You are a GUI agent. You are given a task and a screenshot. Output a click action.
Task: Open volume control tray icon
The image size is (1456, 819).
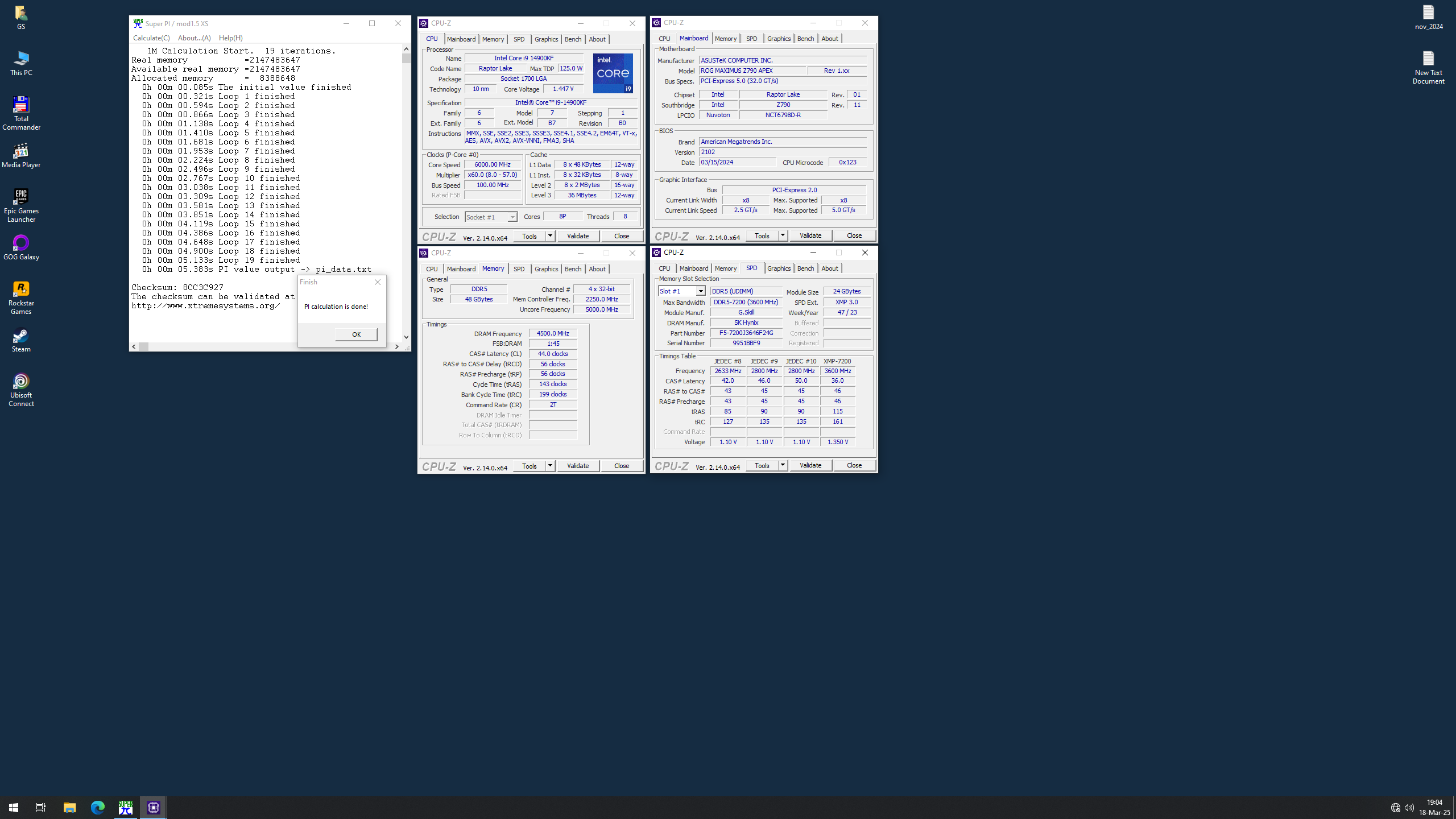[x=1409, y=808]
